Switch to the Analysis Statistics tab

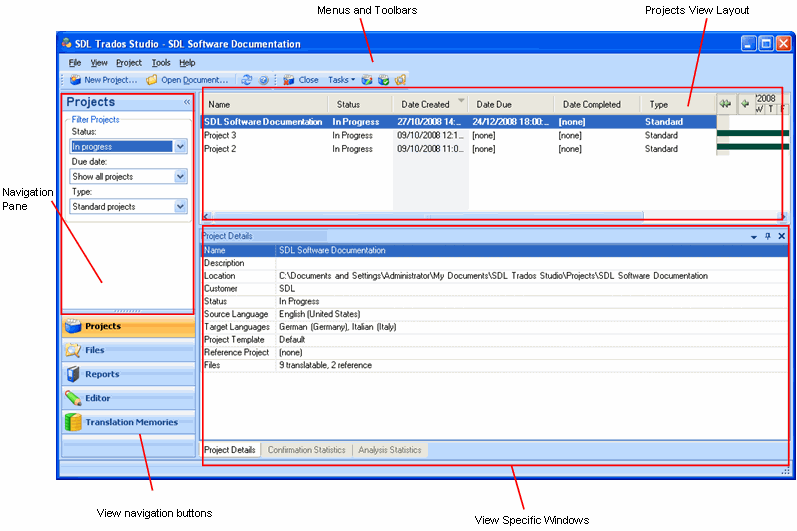pyautogui.click(x=390, y=450)
